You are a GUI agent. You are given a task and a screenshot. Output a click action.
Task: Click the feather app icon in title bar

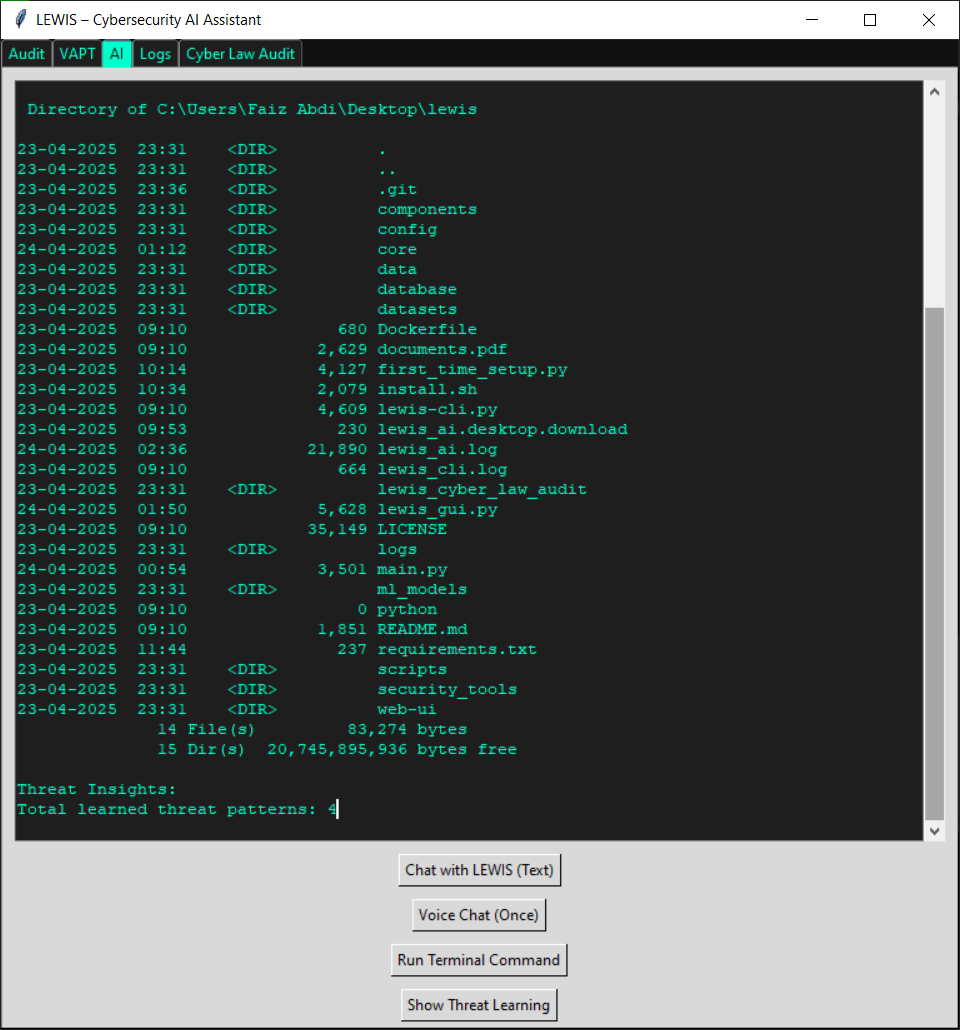[x=20, y=20]
